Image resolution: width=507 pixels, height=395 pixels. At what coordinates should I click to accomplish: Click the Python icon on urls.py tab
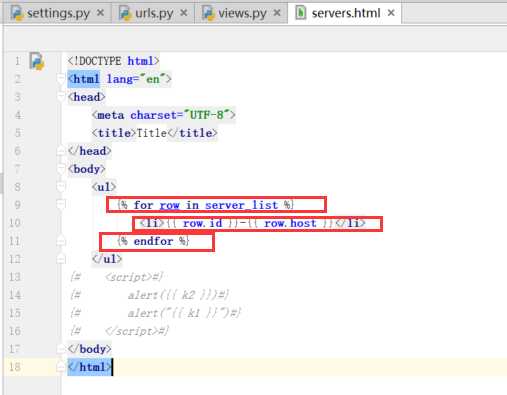point(125,13)
